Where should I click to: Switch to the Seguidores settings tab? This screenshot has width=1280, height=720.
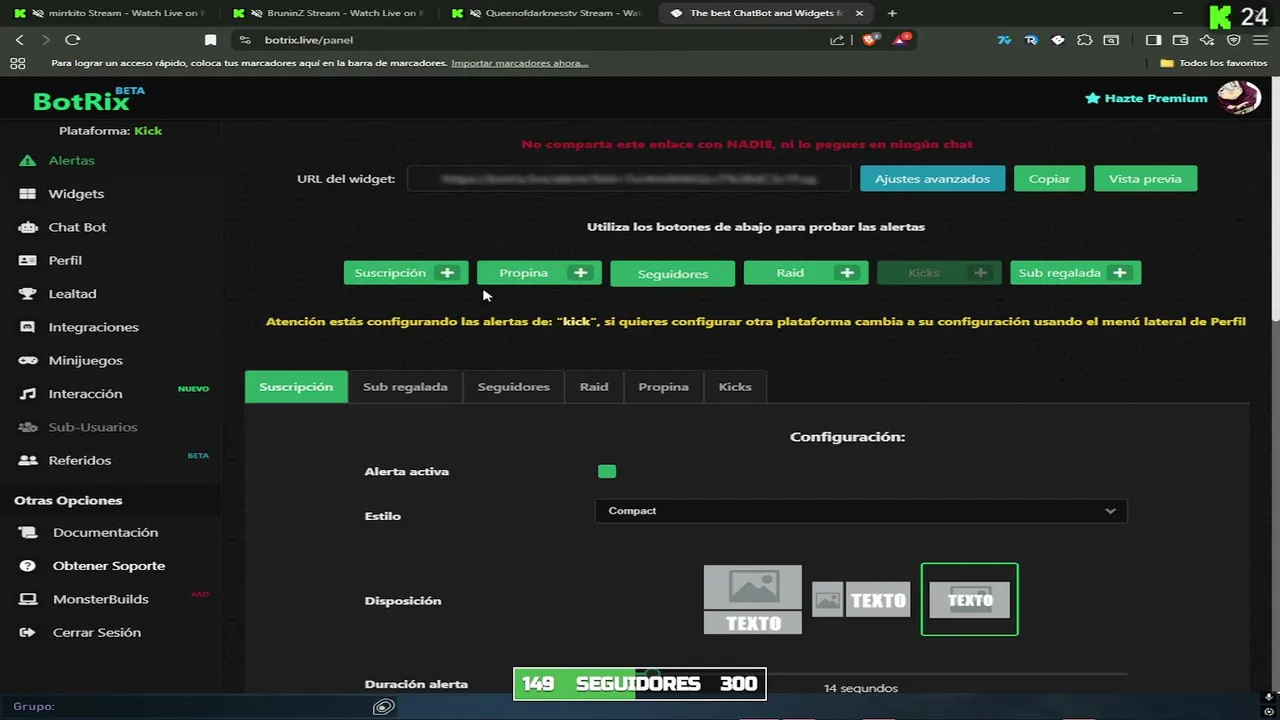pyautogui.click(x=513, y=387)
